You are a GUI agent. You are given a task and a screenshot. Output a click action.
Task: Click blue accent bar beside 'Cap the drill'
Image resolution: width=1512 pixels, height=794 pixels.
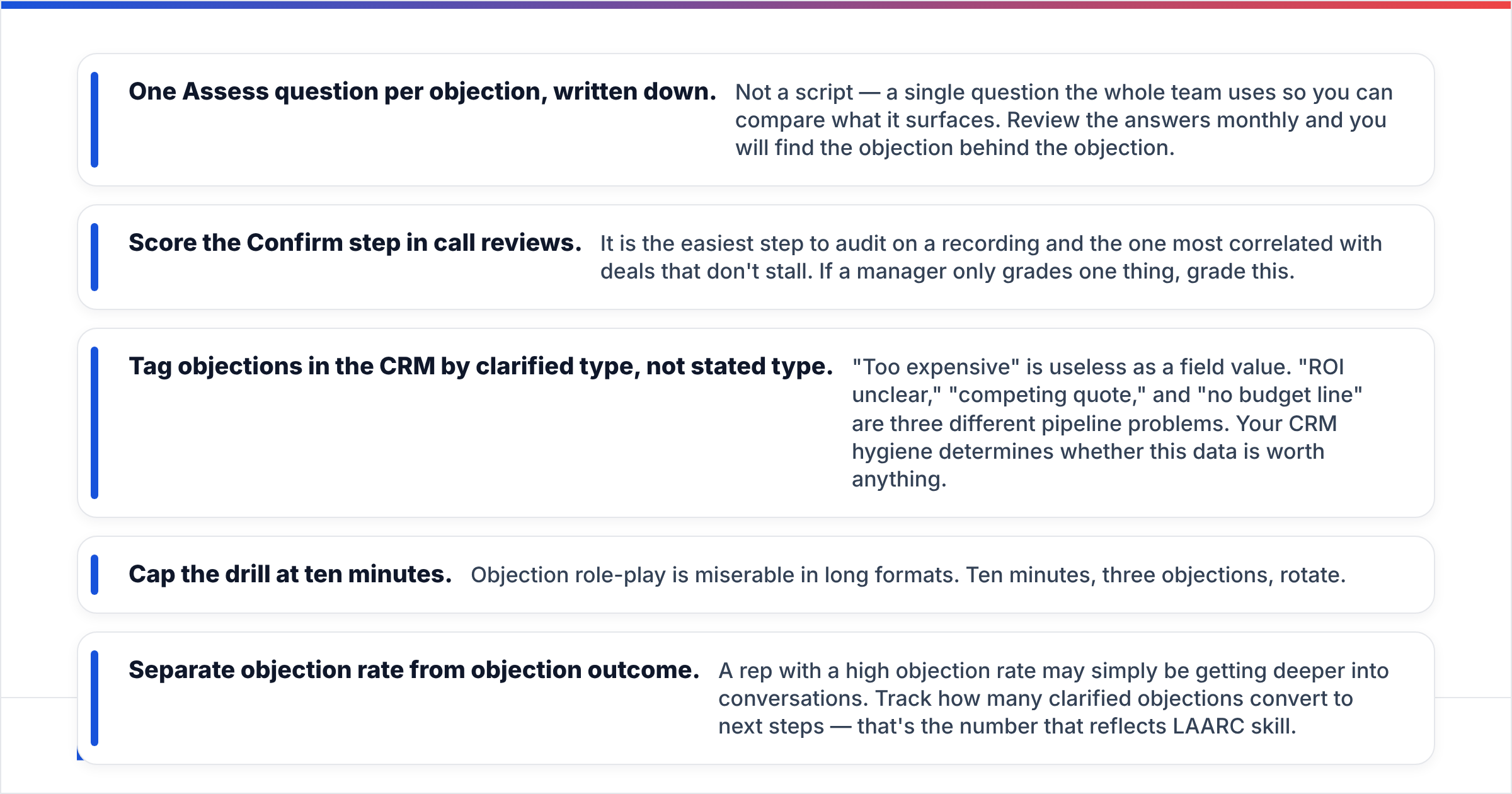point(94,575)
